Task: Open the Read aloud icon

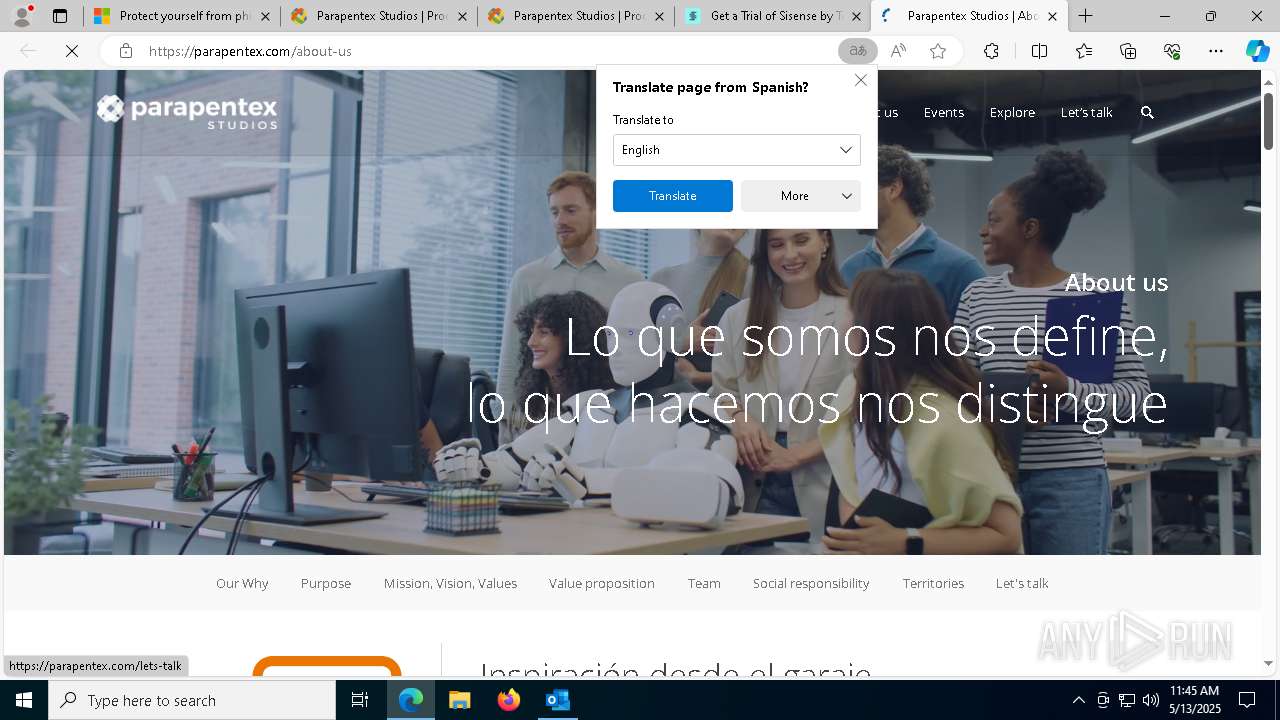Action: [898, 51]
